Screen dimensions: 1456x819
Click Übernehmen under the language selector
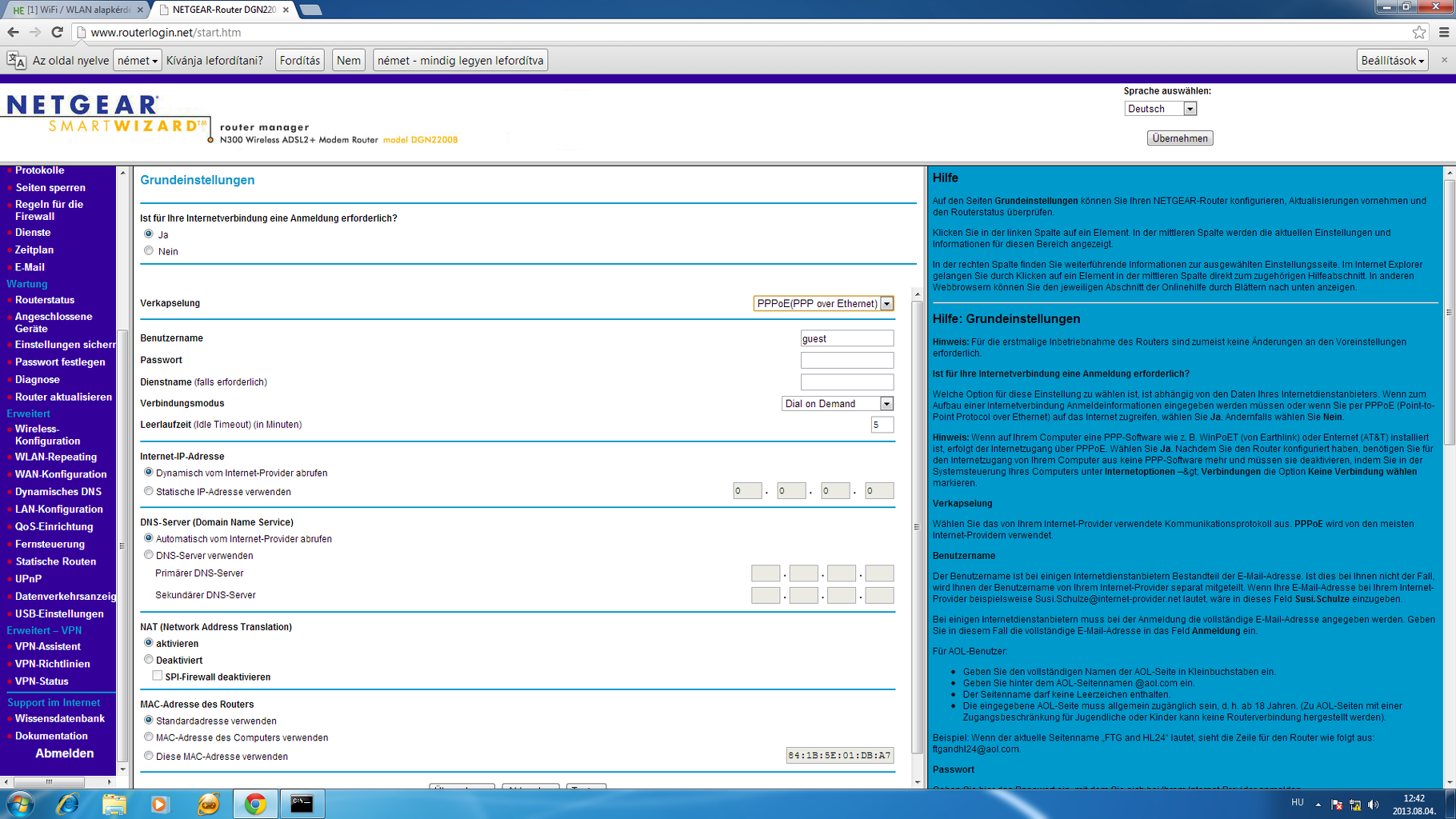point(1180,138)
